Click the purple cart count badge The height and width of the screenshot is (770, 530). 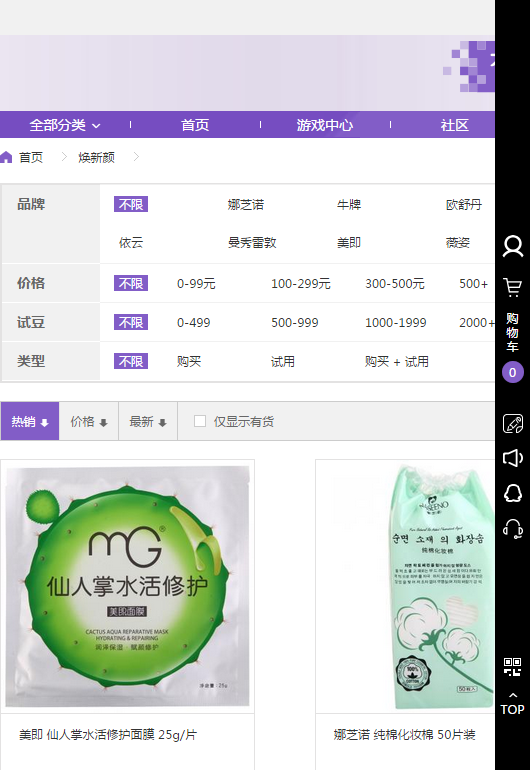512,372
